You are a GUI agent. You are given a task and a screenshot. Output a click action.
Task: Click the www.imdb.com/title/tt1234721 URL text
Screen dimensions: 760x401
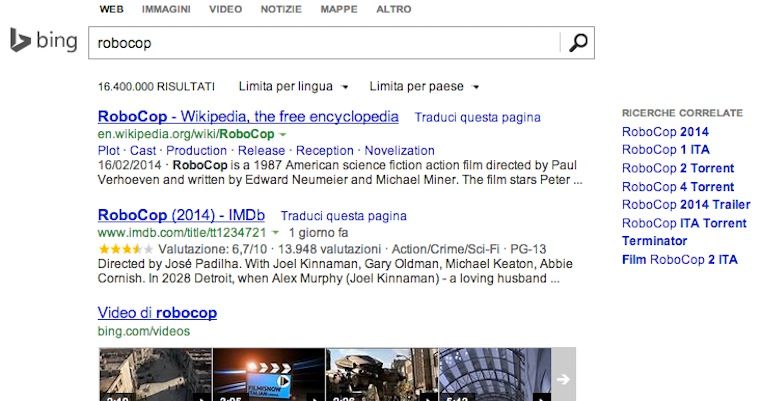182,232
